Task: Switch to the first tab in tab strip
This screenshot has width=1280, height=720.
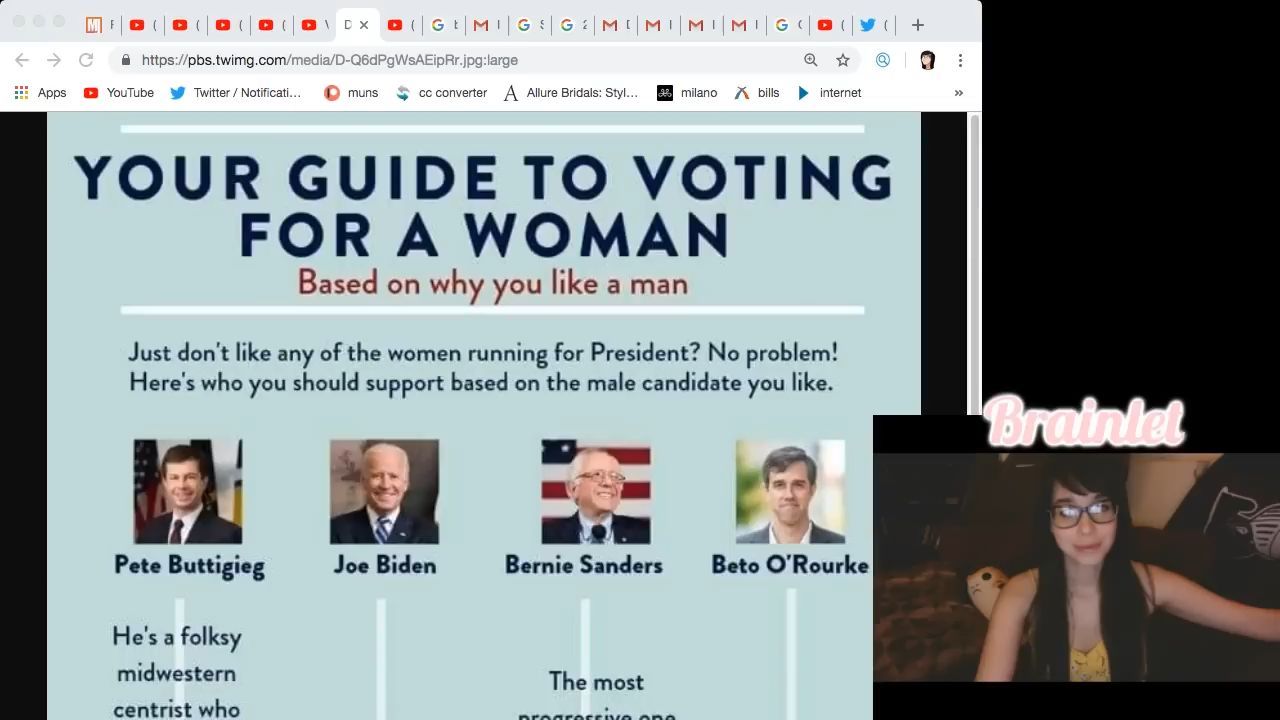Action: 97,25
